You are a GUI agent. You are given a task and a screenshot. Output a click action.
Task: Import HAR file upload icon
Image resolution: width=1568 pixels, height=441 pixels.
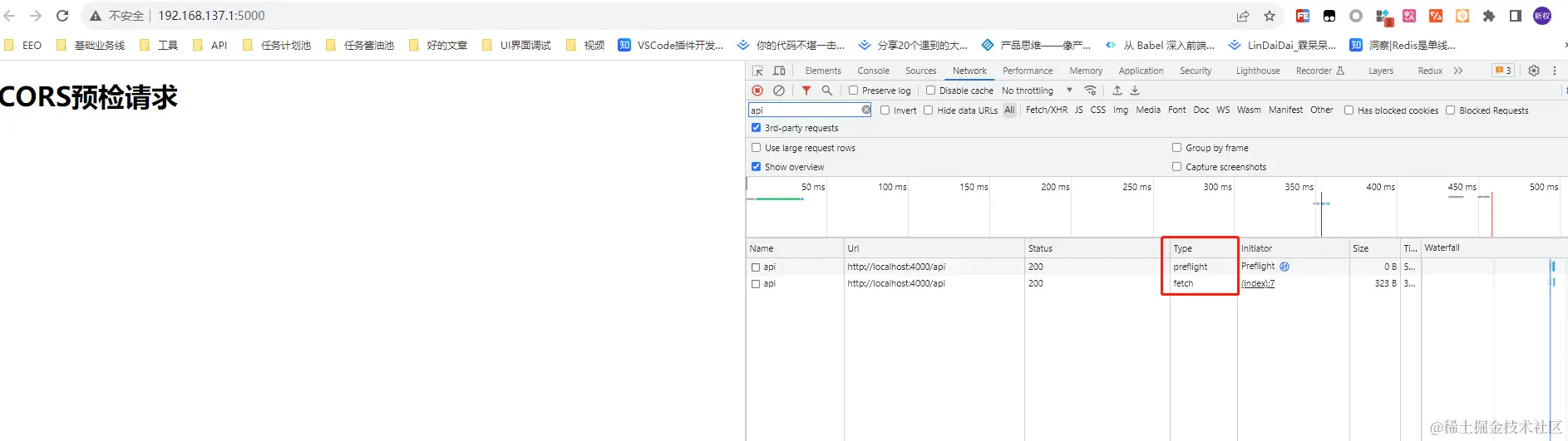tap(1117, 91)
